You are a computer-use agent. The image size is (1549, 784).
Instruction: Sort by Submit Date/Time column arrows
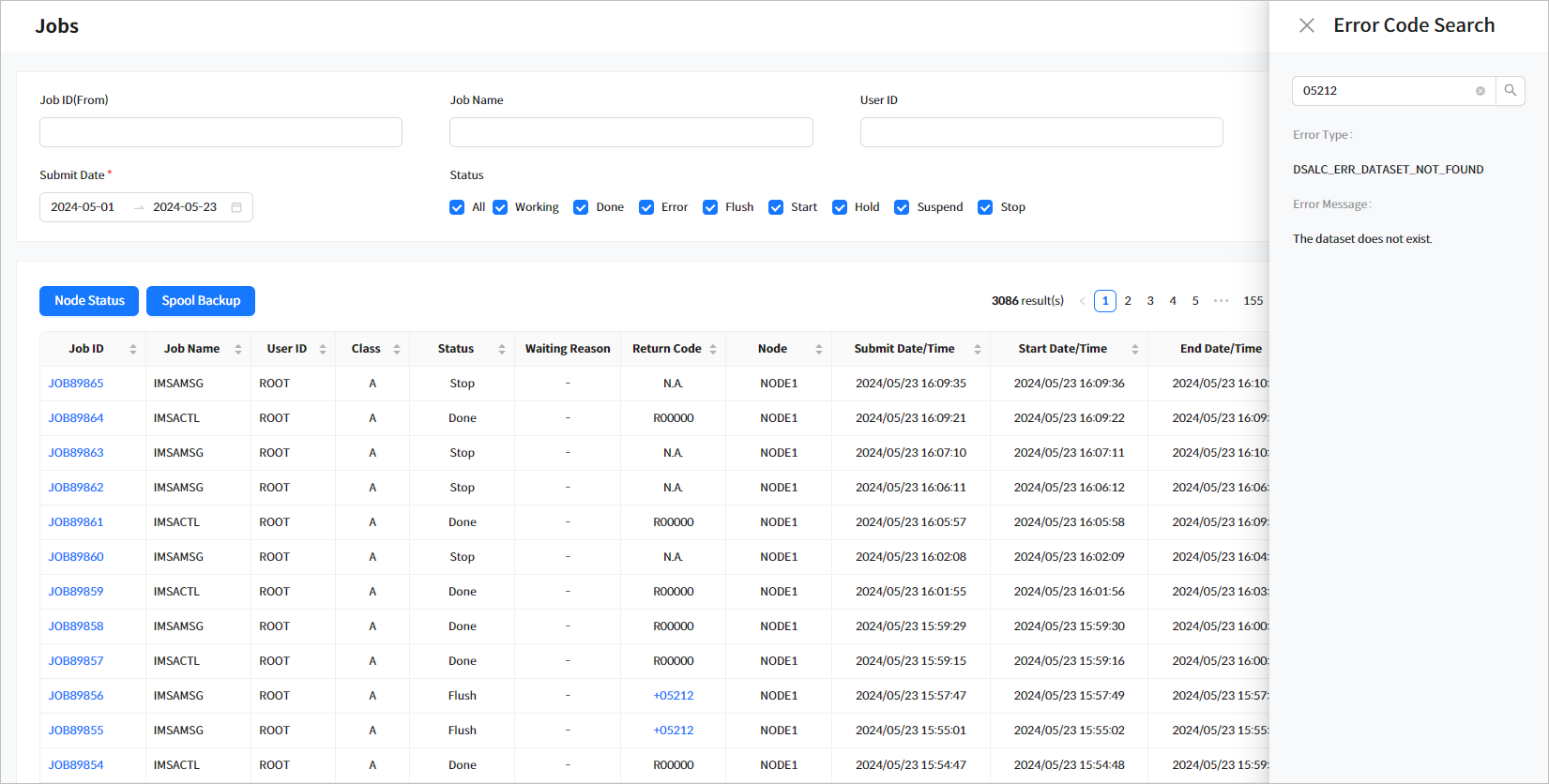tap(977, 349)
